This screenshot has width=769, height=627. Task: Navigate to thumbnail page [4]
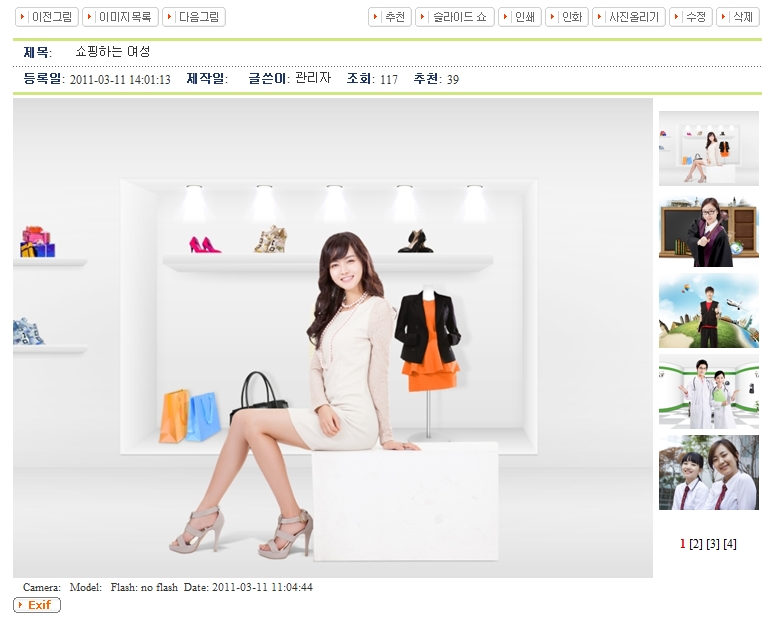point(730,544)
